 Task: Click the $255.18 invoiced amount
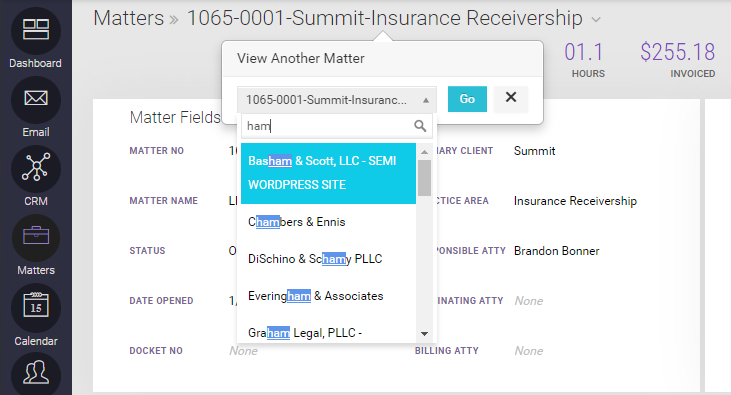(x=677, y=52)
